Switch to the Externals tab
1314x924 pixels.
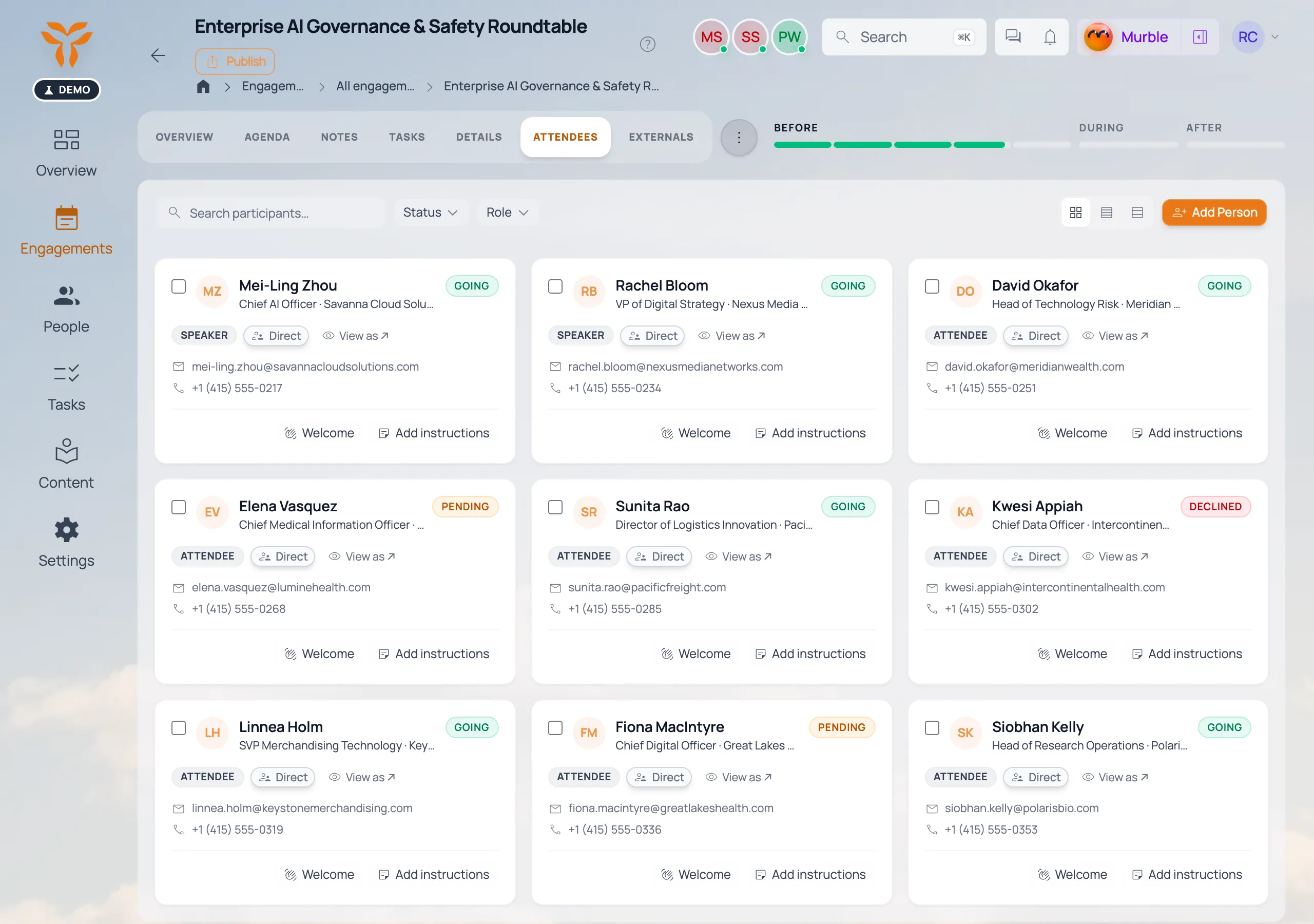tap(661, 137)
